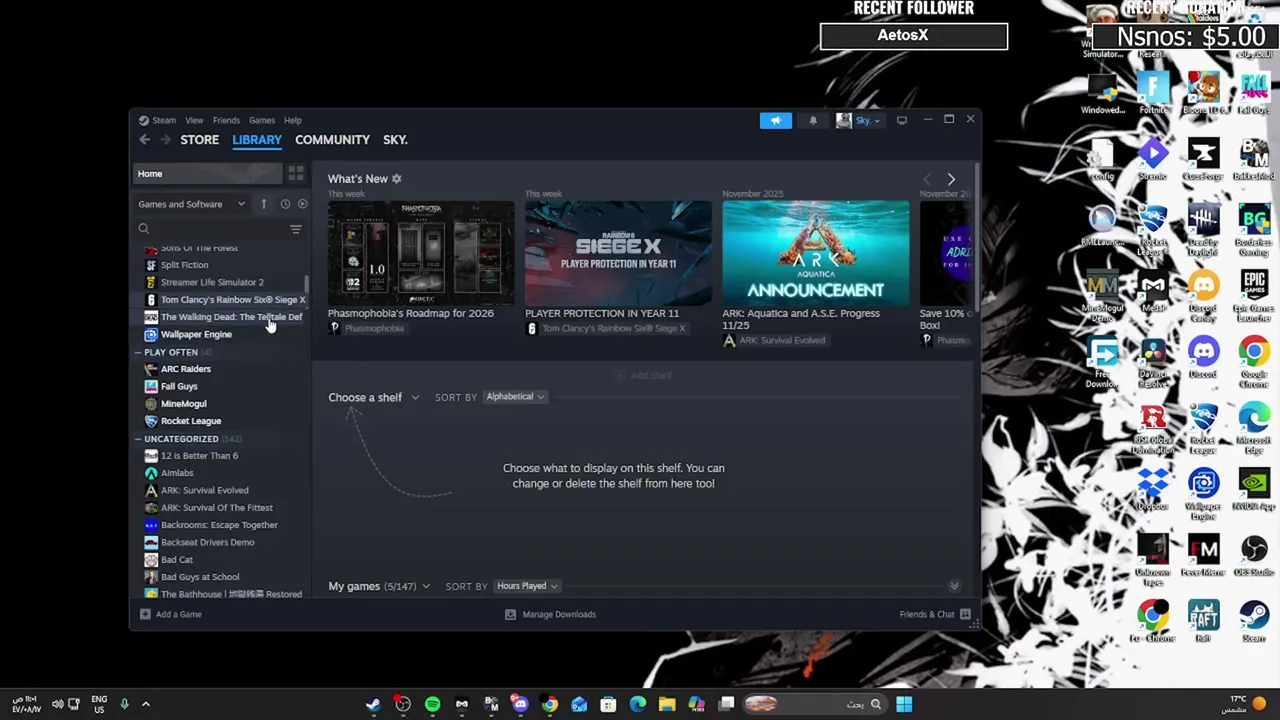Open Windows Start button
Viewport: 1280px width, 720px height.
(904, 705)
